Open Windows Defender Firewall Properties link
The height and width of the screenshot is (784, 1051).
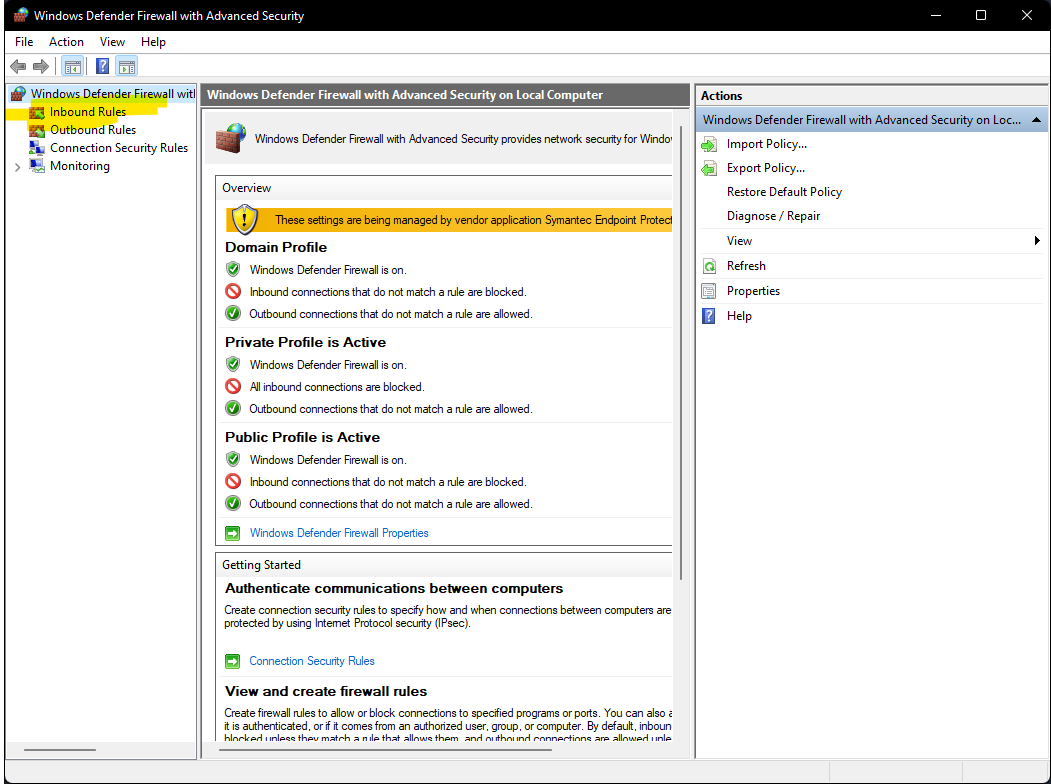339,533
